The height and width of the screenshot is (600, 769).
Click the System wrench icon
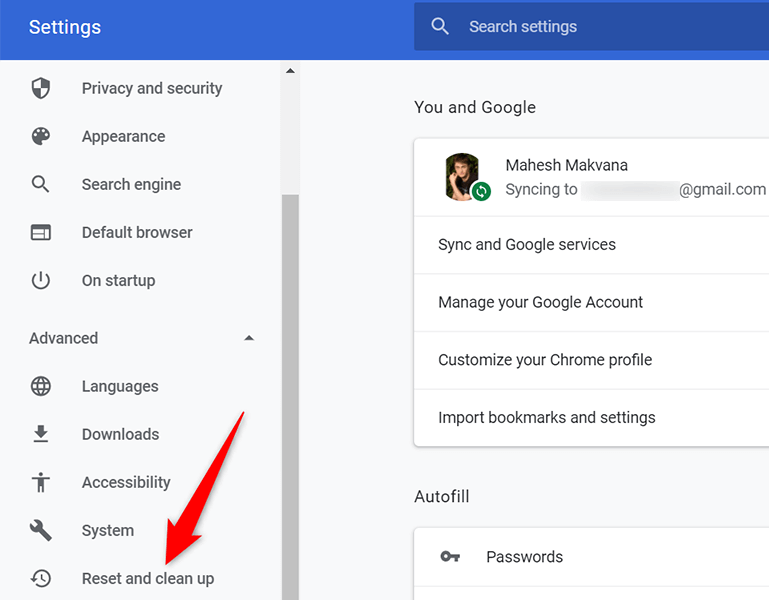tap(40, 530)
